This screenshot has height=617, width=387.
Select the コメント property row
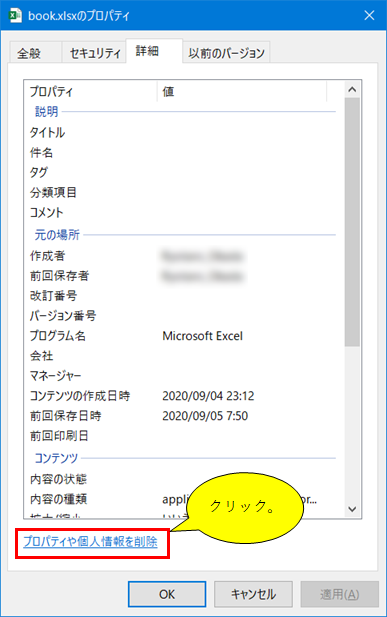pyautogui.click(x=183, y=212)
